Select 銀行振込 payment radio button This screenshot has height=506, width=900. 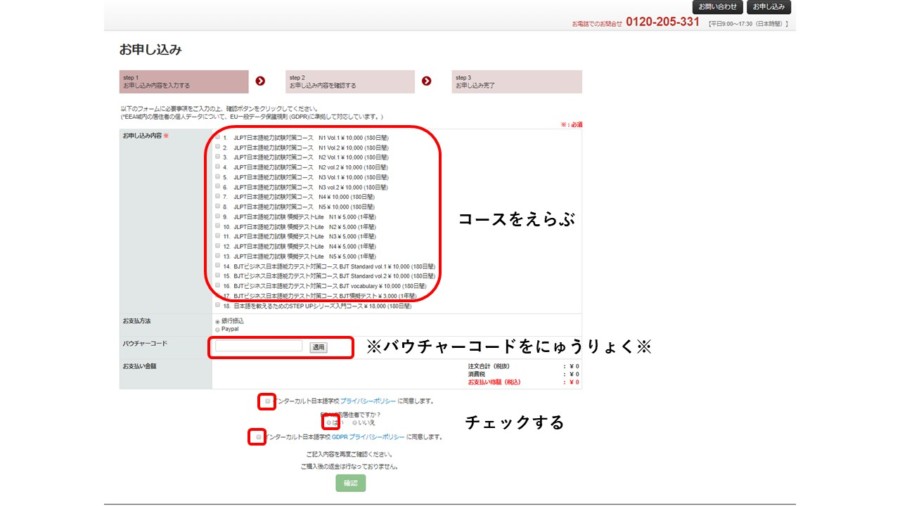pyautogui.click(x=218, y=321)
